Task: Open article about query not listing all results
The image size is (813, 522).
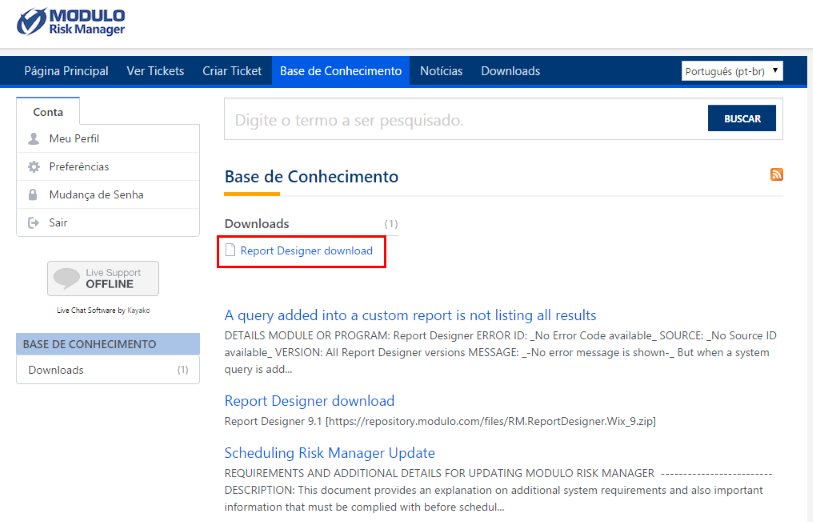Action: coord(410,315)
